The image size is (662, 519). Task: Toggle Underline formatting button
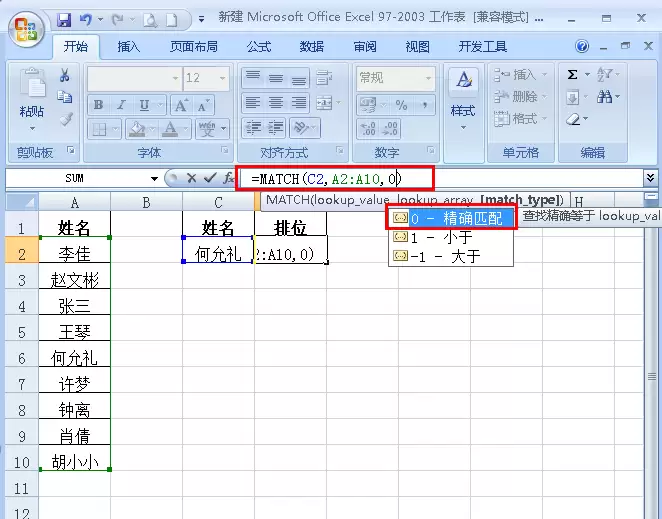[144, 105]
